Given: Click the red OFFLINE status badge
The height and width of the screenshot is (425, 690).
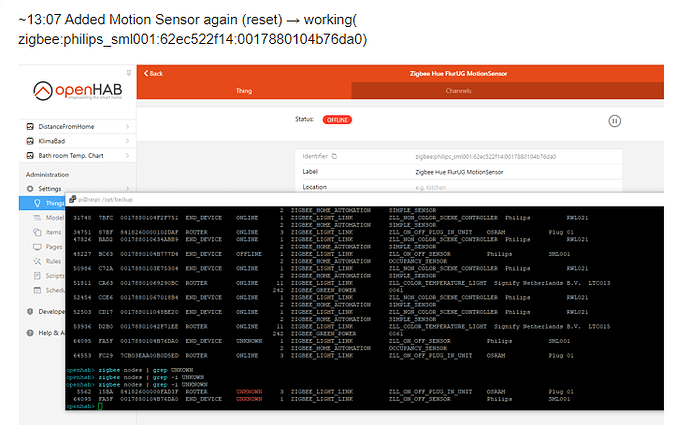Looking at the screenshot, I should pos(337,120).
